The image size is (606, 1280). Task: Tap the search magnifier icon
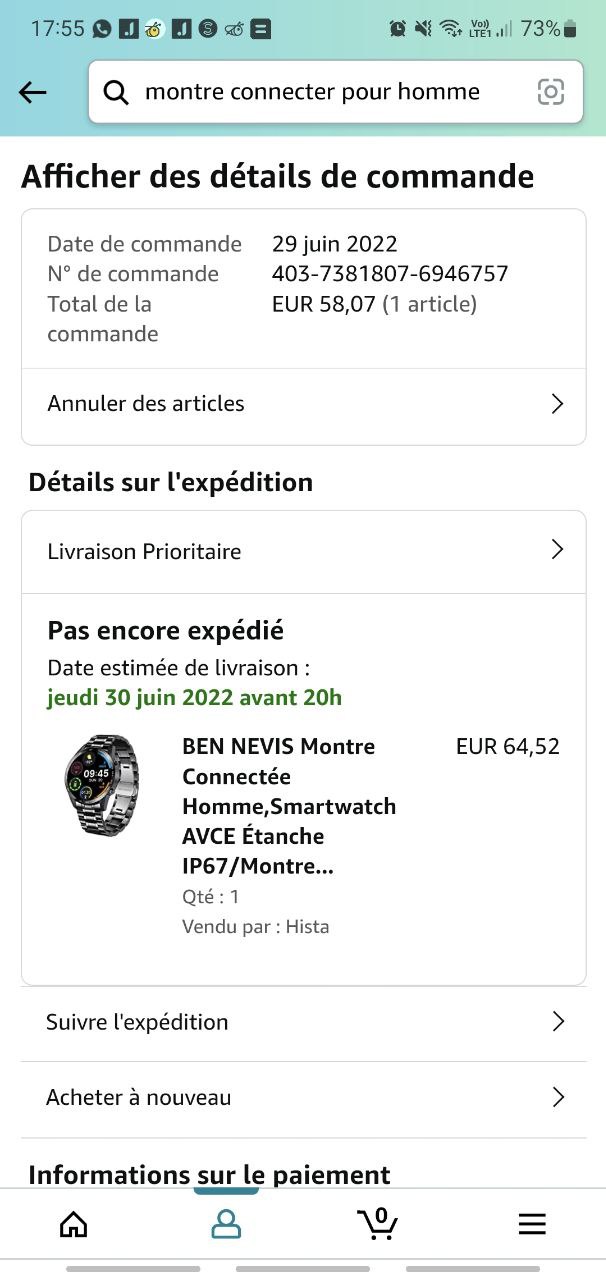click(116, 93)
